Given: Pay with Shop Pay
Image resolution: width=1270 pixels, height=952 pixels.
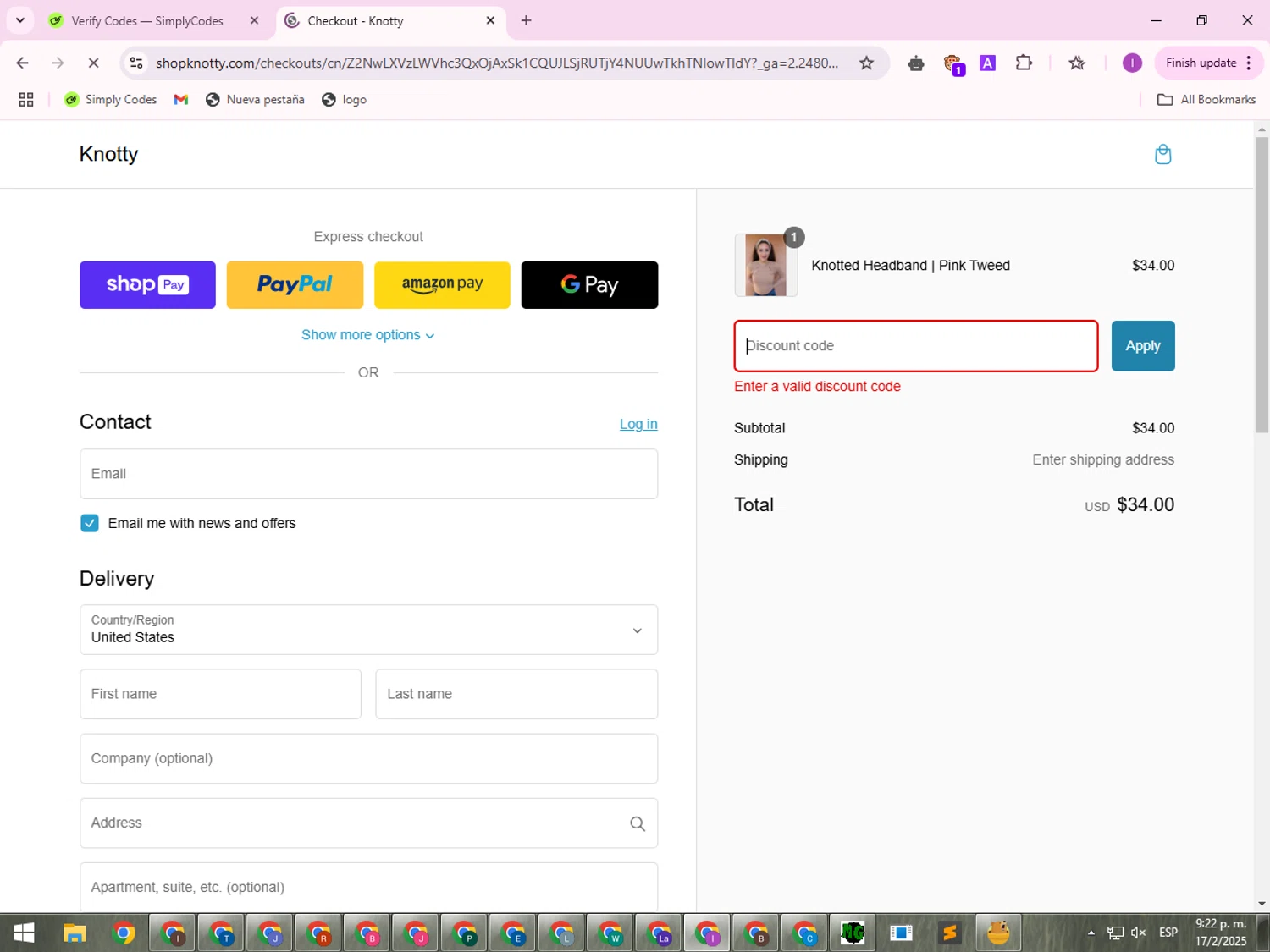Looking at the screenshot, I should (147, 285).
